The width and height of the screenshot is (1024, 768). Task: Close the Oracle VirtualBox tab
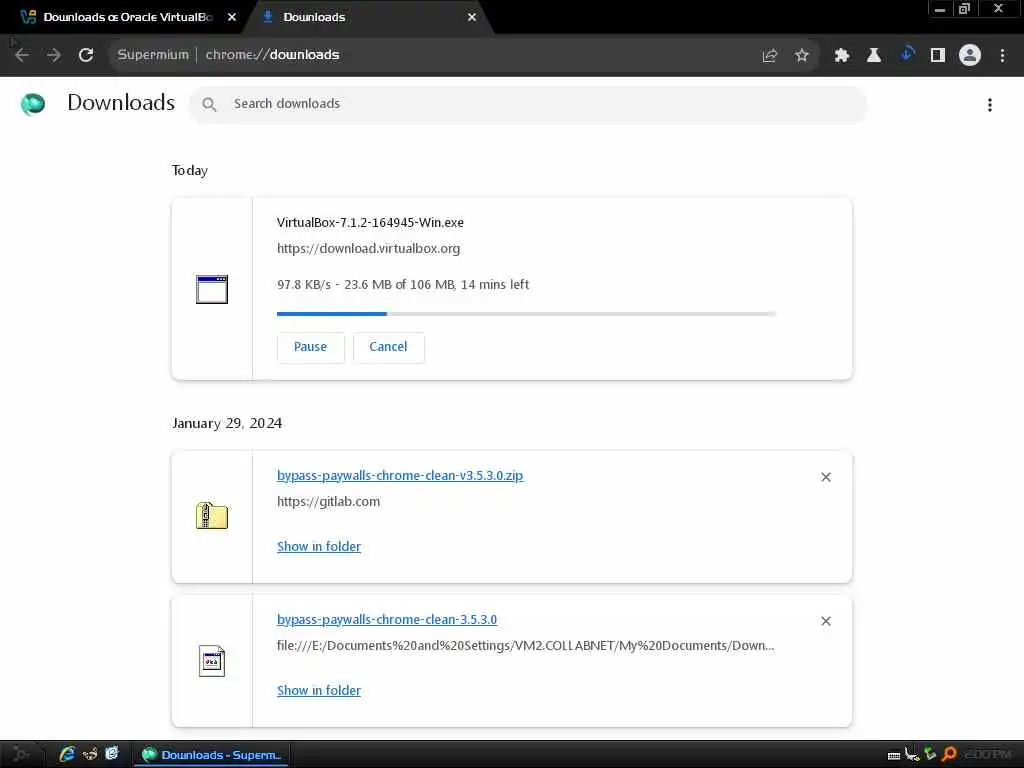click(x=232, y=17)
